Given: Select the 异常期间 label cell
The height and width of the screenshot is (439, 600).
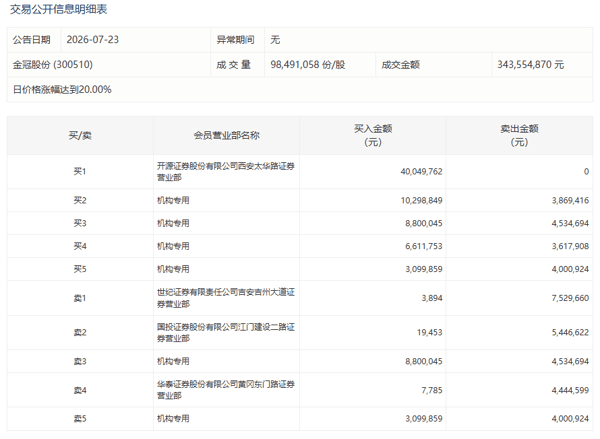Looking at the screenshot, I should pos(235,40).
